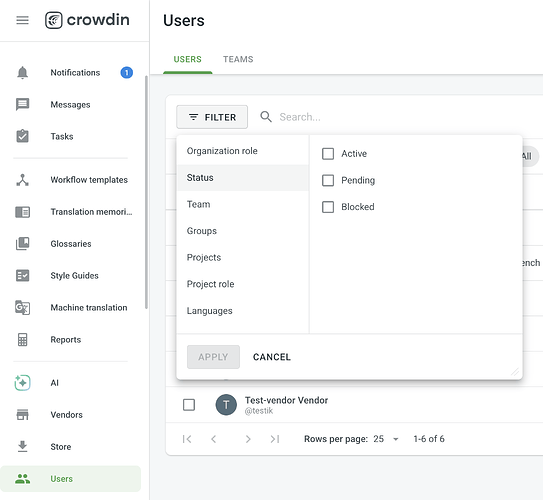This screenshot has width=543, height=500.
Task: Go to first page of users
Action: (187, 439)
